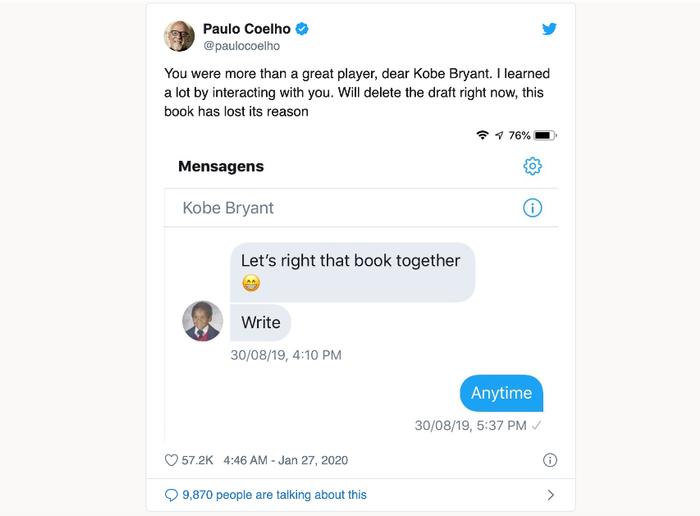Click the Paulo Coelho display name

(x=247, y=29)
